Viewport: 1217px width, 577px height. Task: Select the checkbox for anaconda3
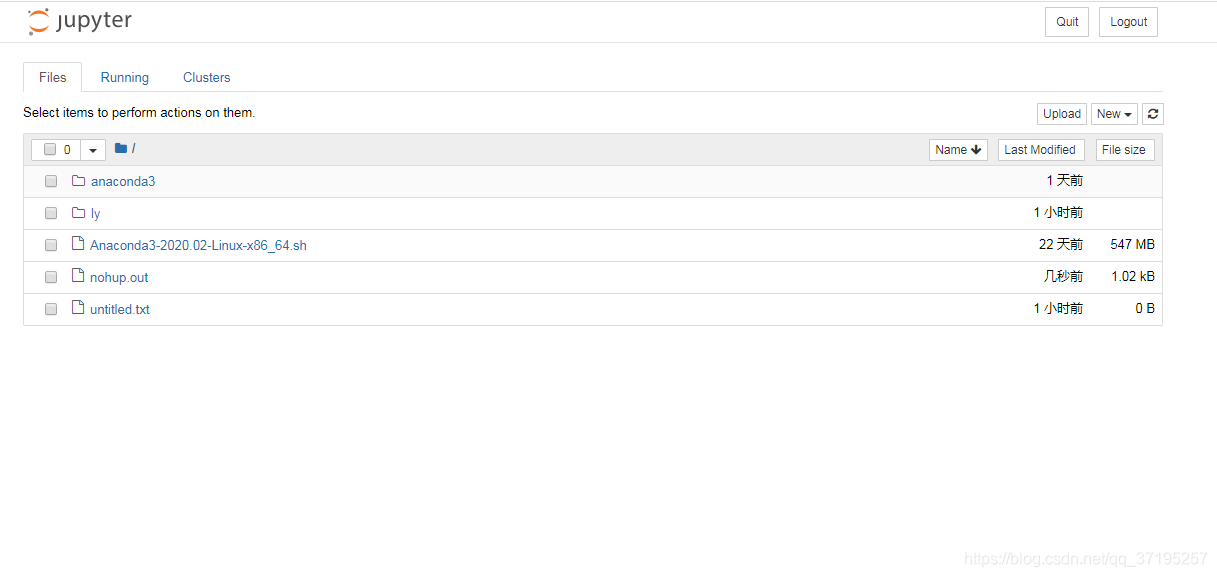point(50,181)
